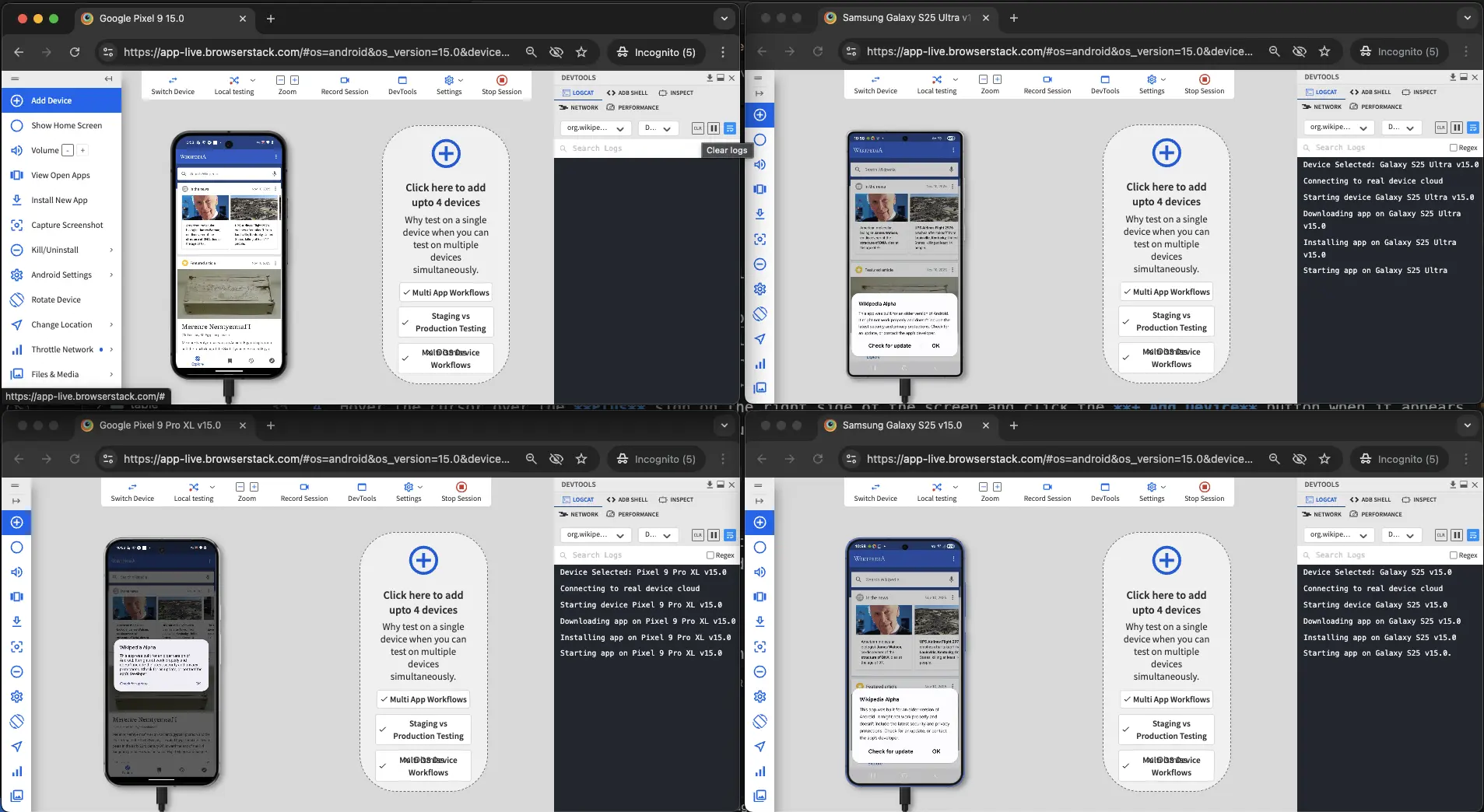Open PERFORMANCE tab in Samsung Galaxy S25 Ultra window

coord(1376,107)
